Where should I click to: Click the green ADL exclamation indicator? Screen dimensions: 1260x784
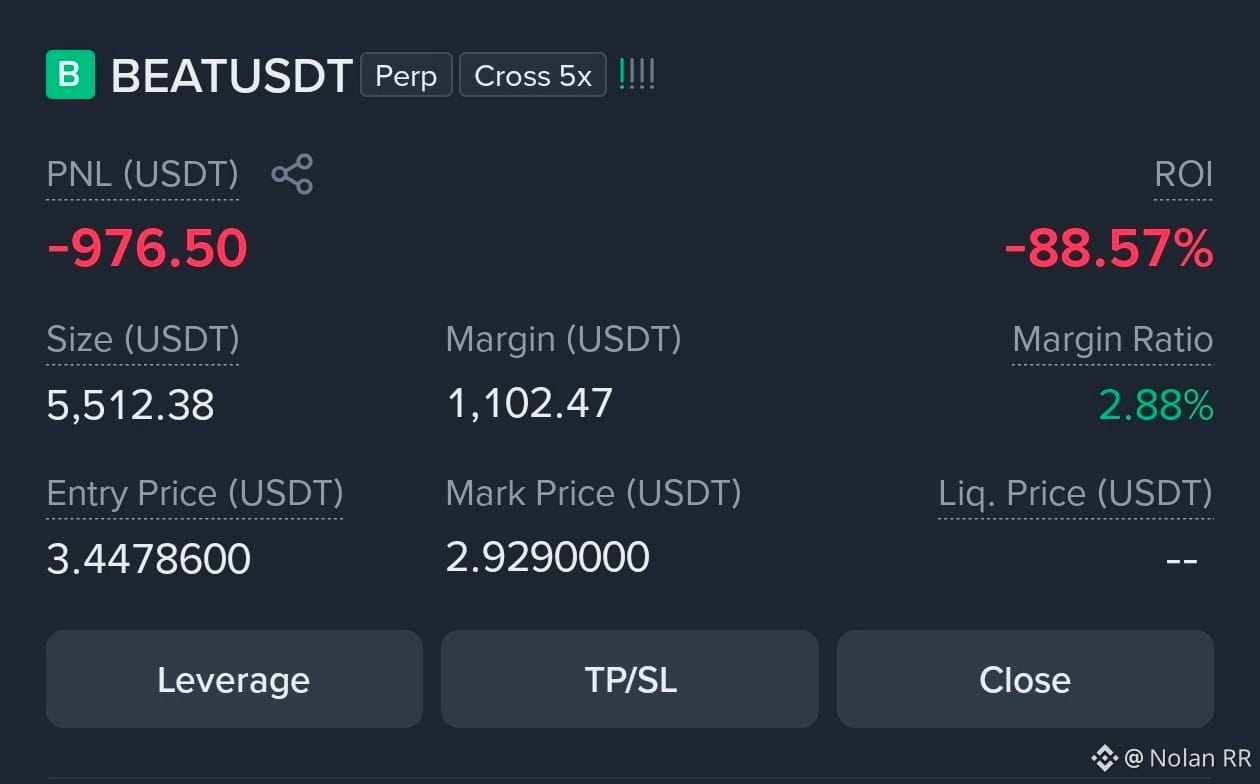pyautogui.click(x=637, y=75)
